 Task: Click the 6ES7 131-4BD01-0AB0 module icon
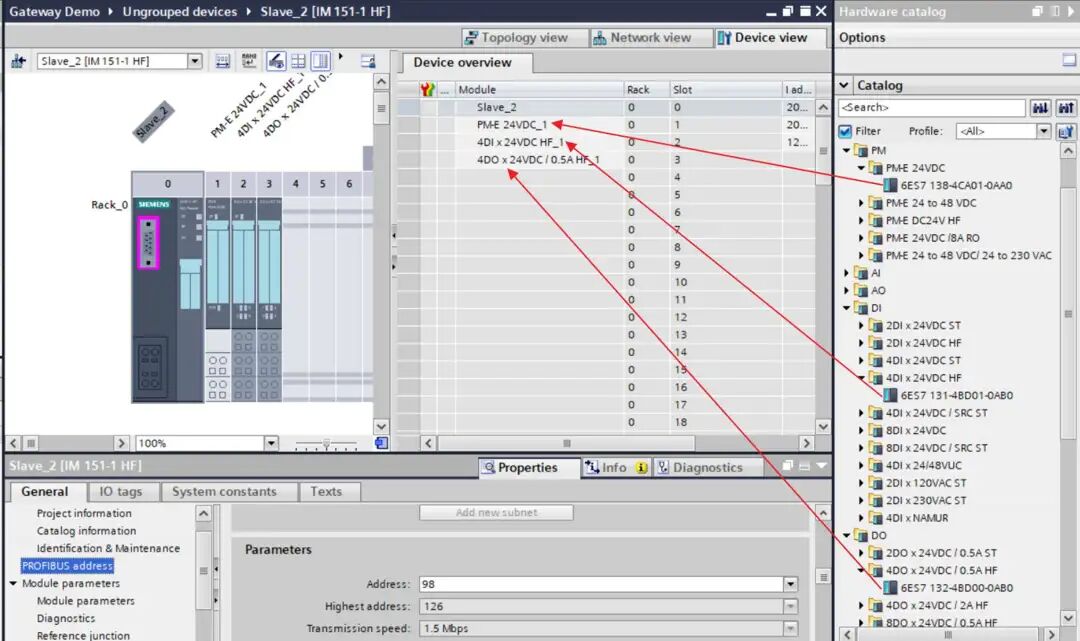coord(891,395)
